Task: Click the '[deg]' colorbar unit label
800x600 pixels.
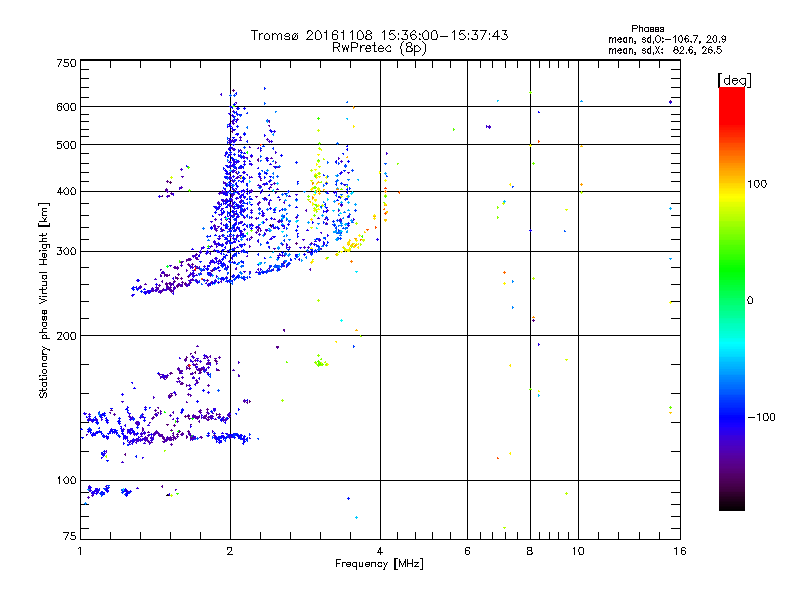Action: (734, 81)
